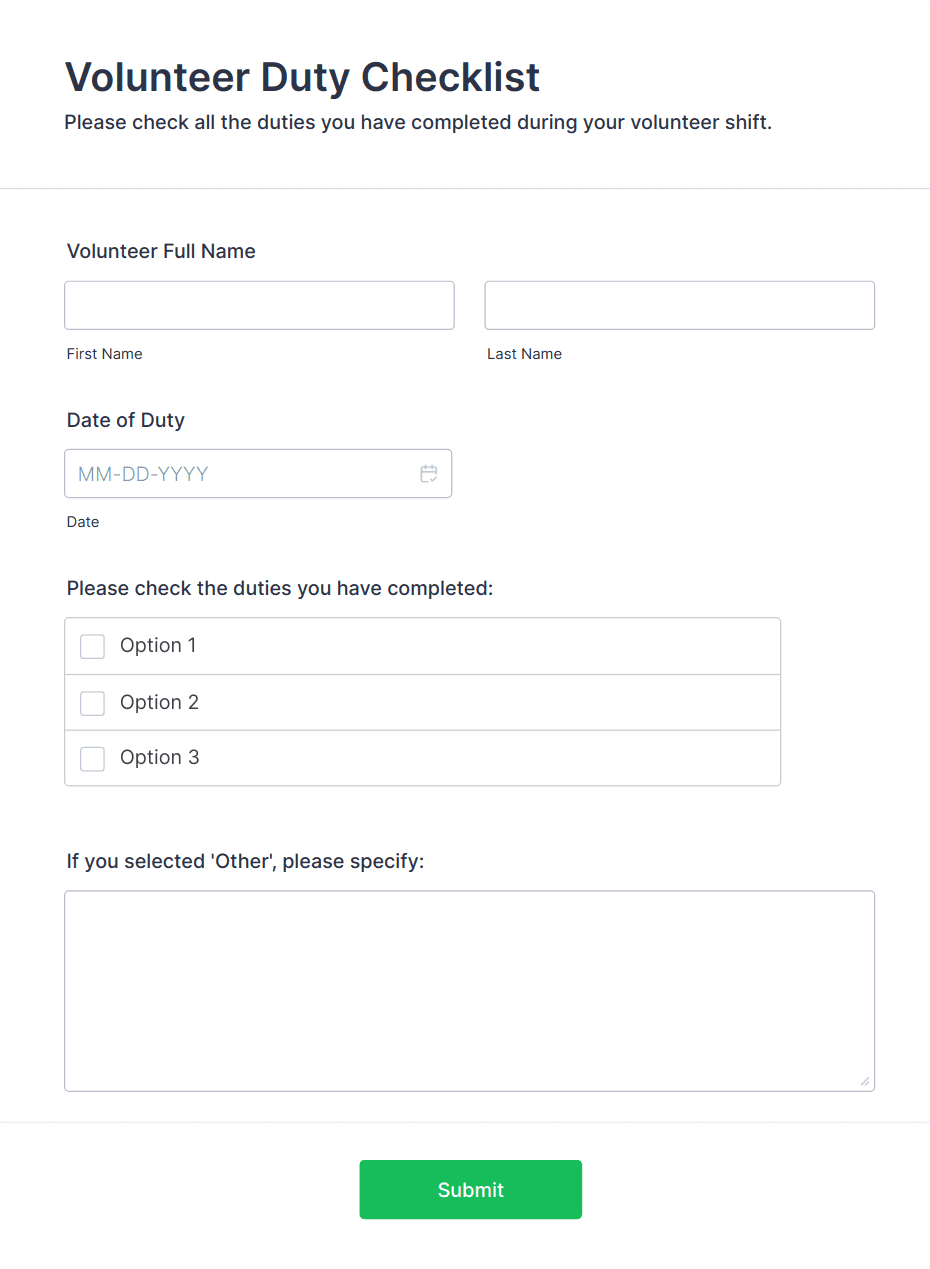Open the calendar date picker icon
Image resolution: width=930 pixels, height=1269 pixels.
[429, 473]
